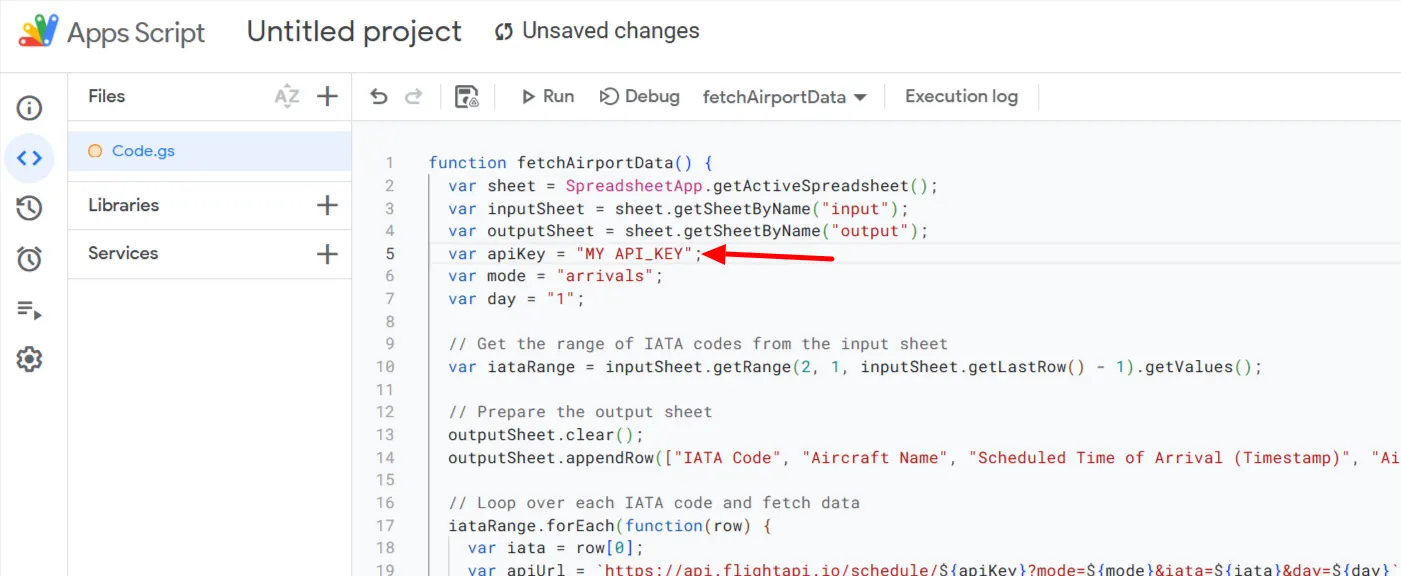Open the Triggers alarm clock icon
This screenshot has width=1401, height=576.
pyautogui.click(x=29, y=259)
